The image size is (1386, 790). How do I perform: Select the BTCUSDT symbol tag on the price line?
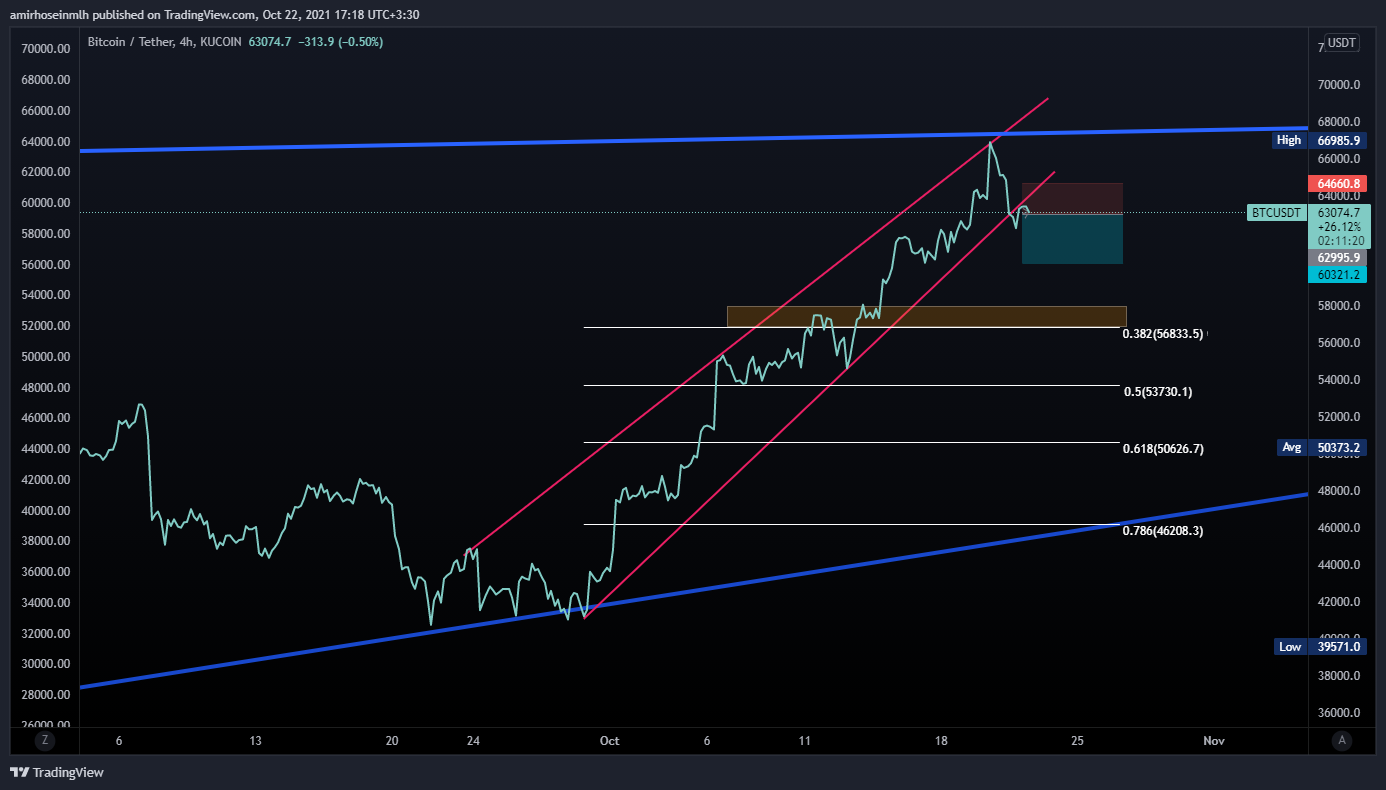1276,213
